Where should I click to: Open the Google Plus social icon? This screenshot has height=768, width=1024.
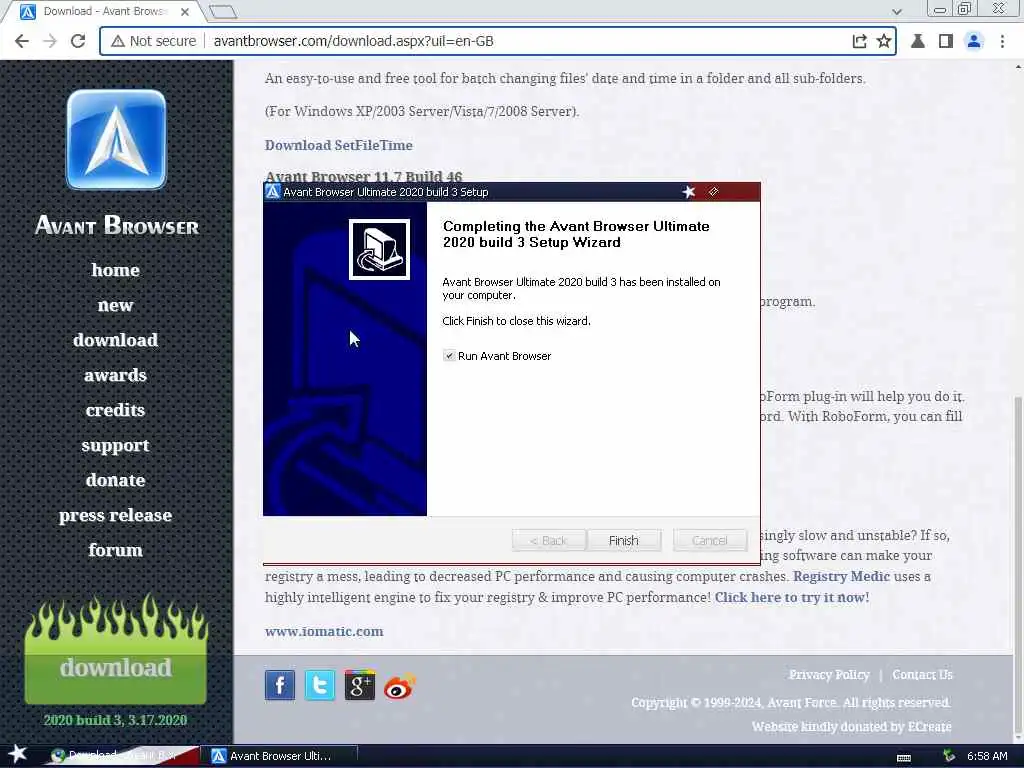pos(360,685)
